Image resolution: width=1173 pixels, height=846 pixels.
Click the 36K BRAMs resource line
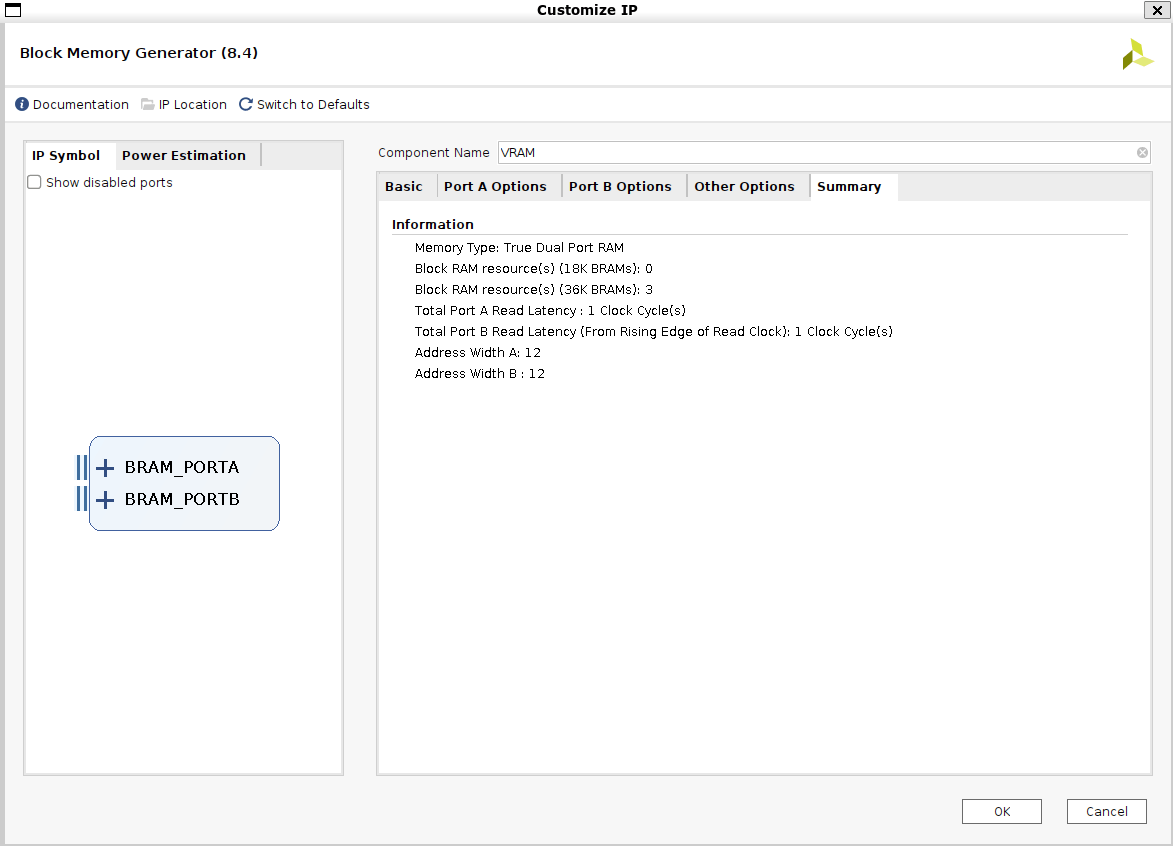pos(533,289)
